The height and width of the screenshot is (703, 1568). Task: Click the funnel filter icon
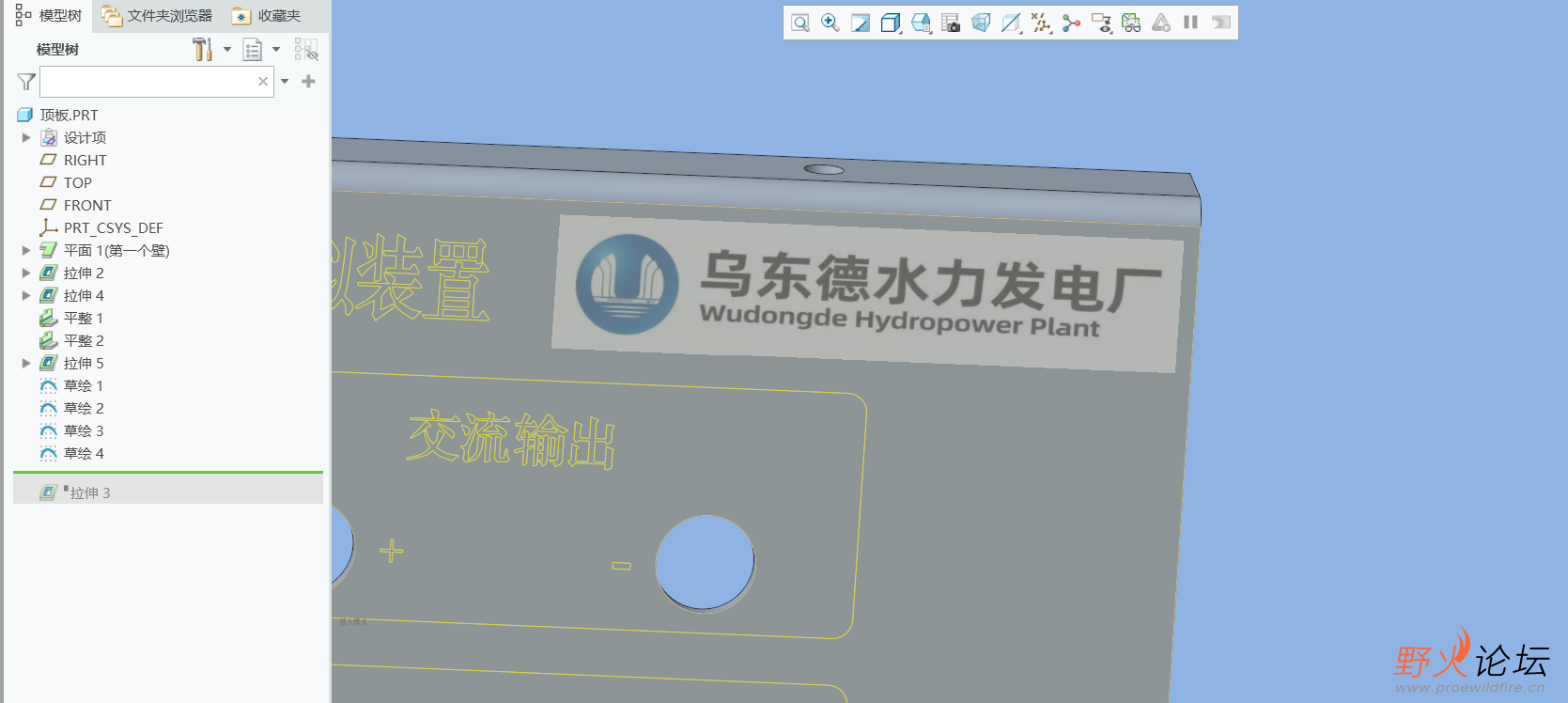pyautogui.click(x=25, y=82)
